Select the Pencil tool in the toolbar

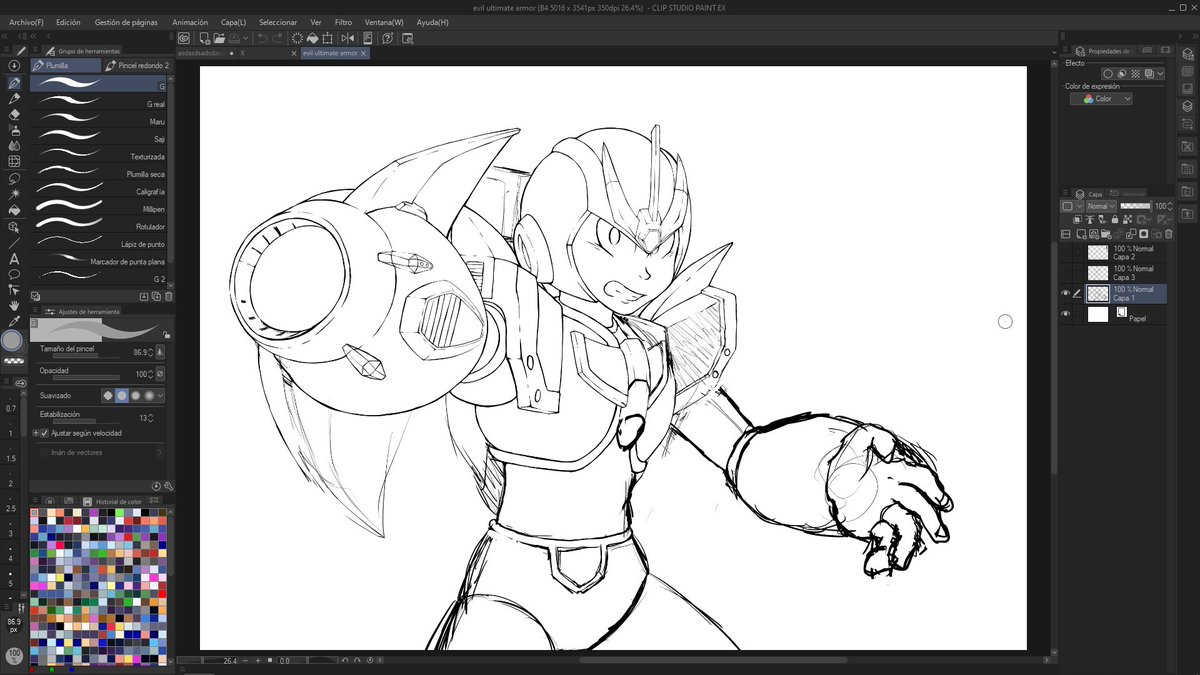14,98
